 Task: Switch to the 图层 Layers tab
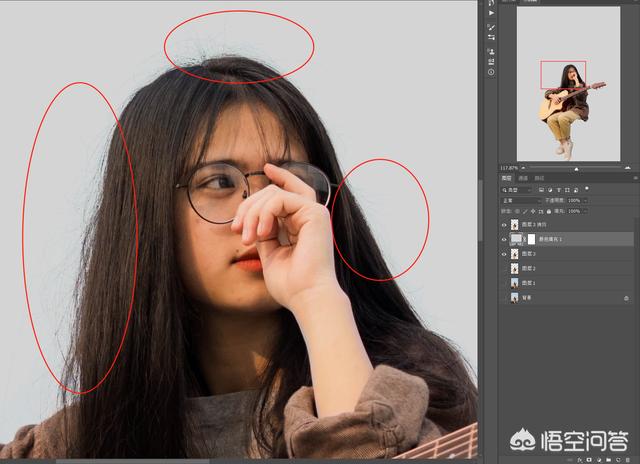tap(506, 178)
